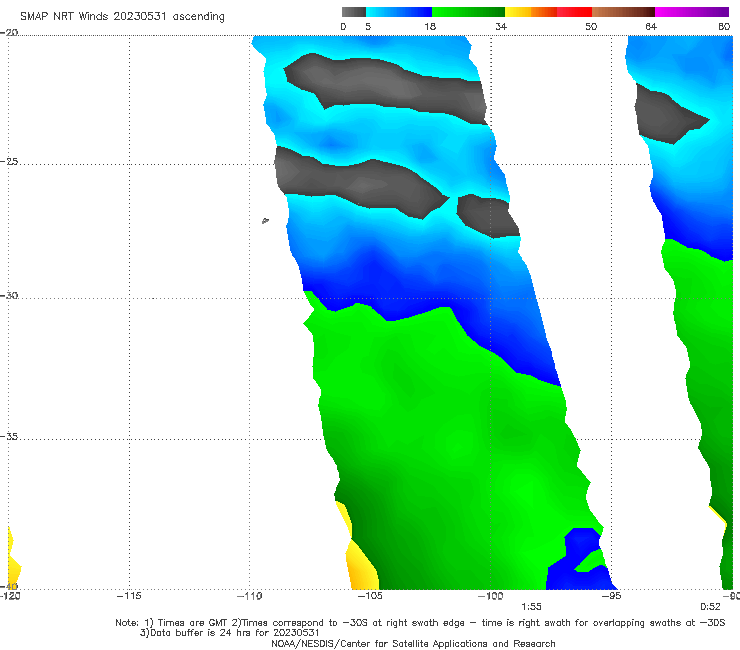Click the green 18-34 segment of color bar
This screenshot has width=740, height=650.
click(x=468, y=12)
